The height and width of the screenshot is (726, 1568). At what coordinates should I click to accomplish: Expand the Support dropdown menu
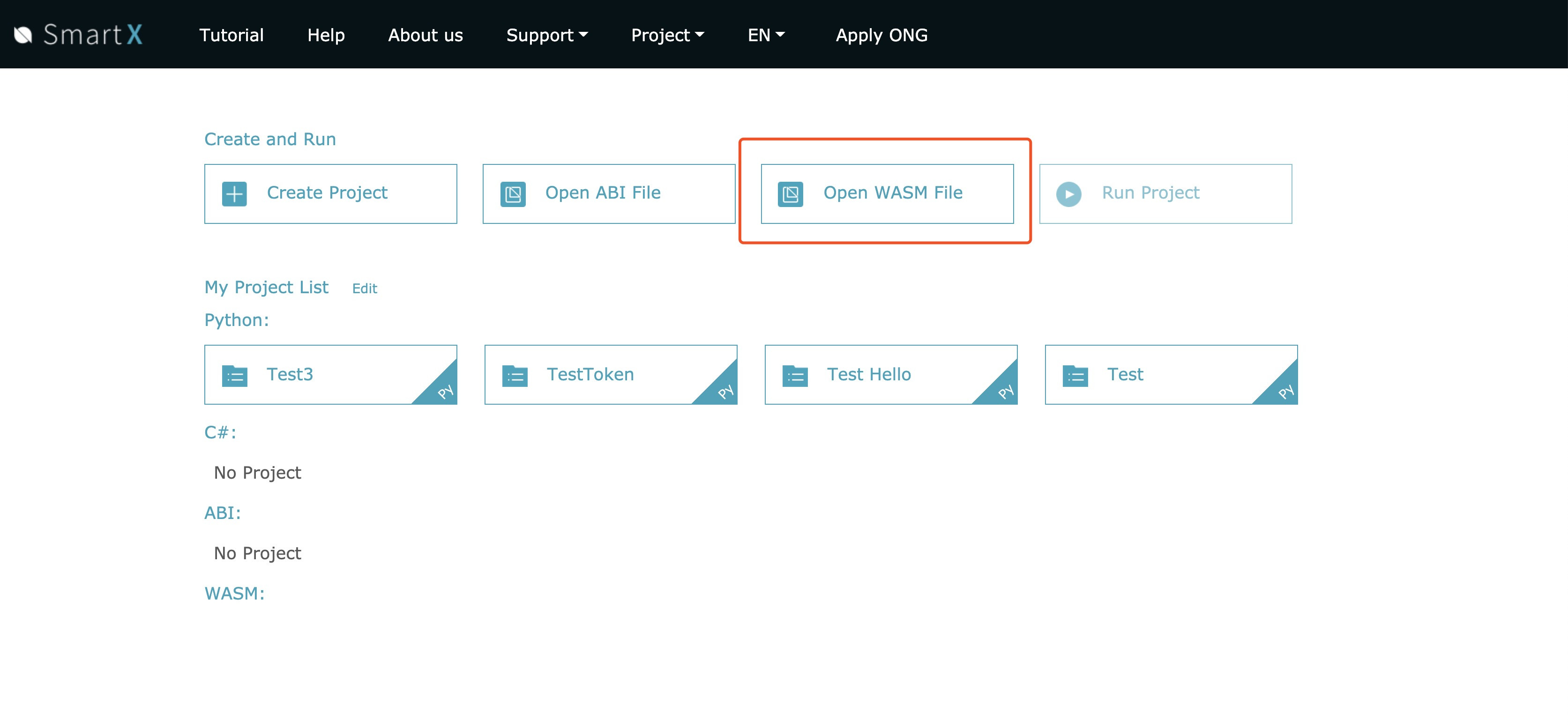(546, 35)
